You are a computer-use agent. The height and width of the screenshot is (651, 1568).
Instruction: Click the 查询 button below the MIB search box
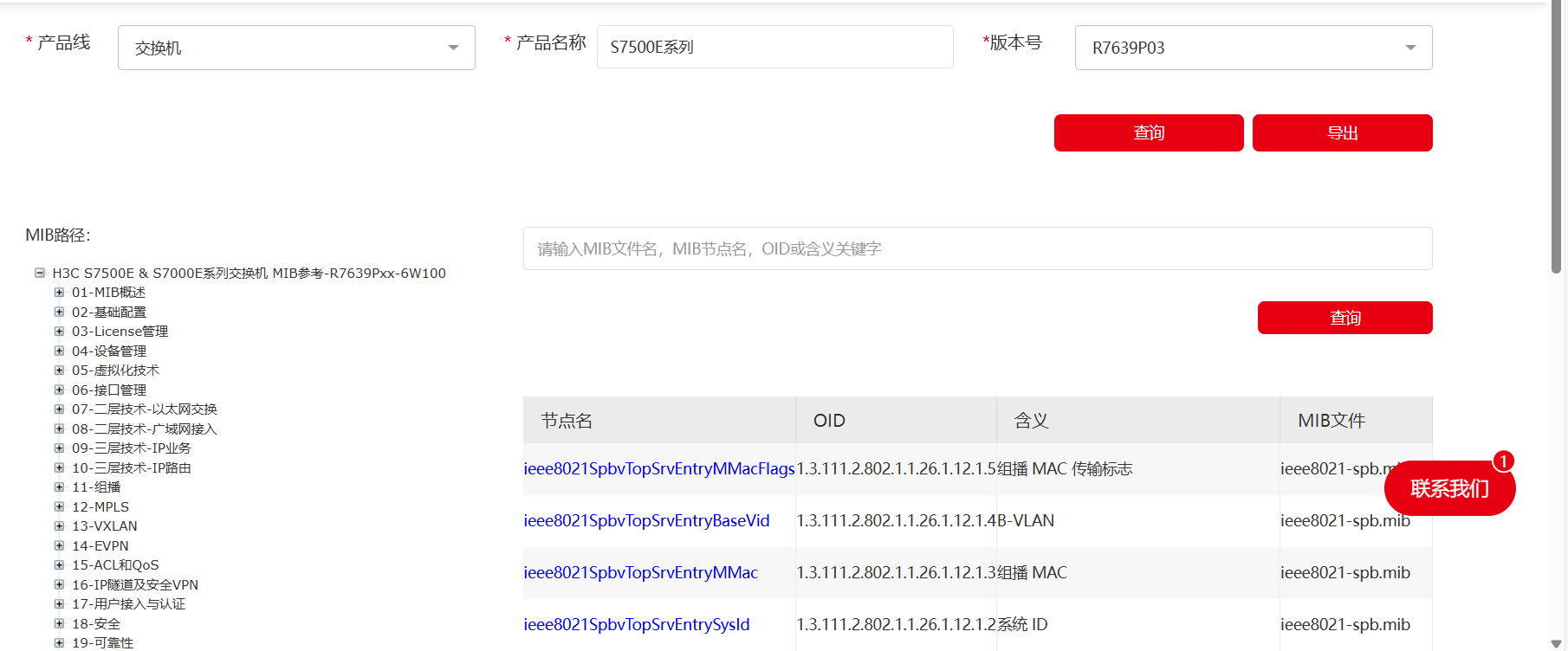pyautogui.click(x=1345, y=318)
